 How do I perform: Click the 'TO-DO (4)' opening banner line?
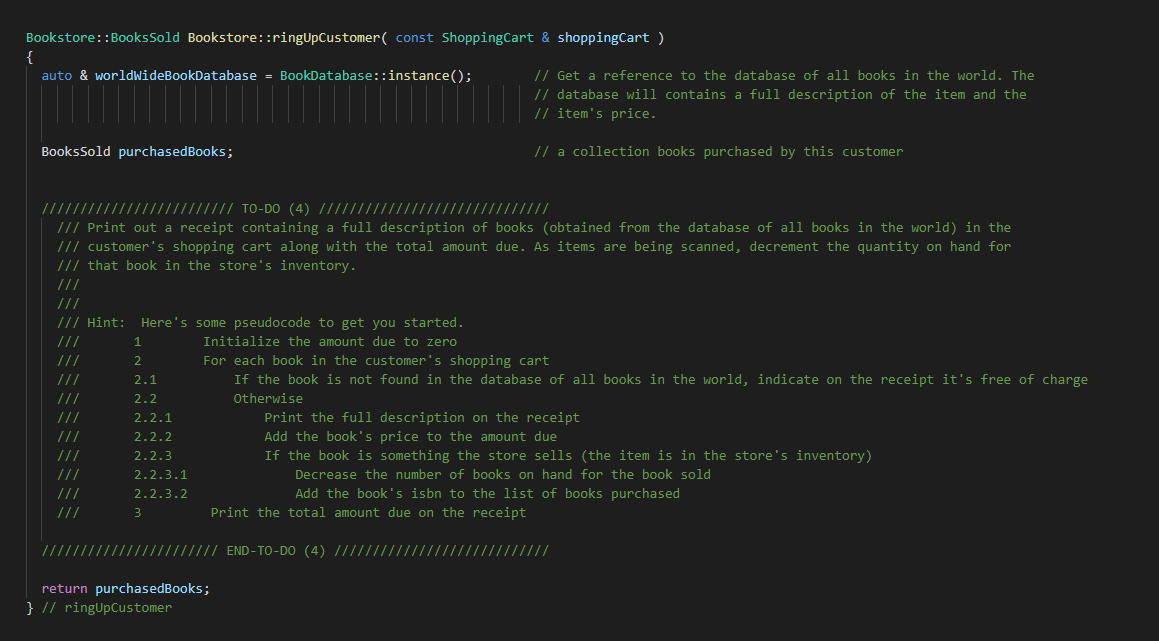click(295, 208)
